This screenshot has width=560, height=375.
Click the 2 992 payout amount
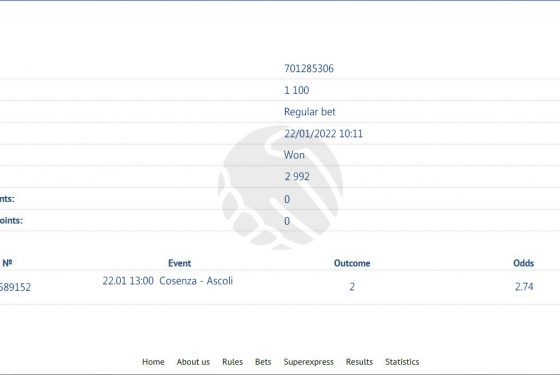[x=297, y=176]
